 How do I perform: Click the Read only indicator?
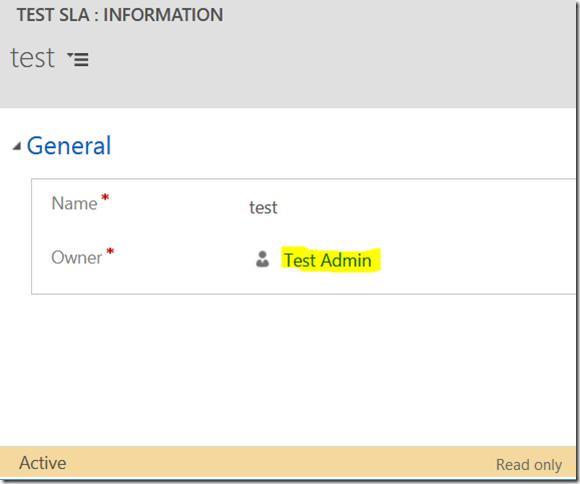tap(529, 464)
